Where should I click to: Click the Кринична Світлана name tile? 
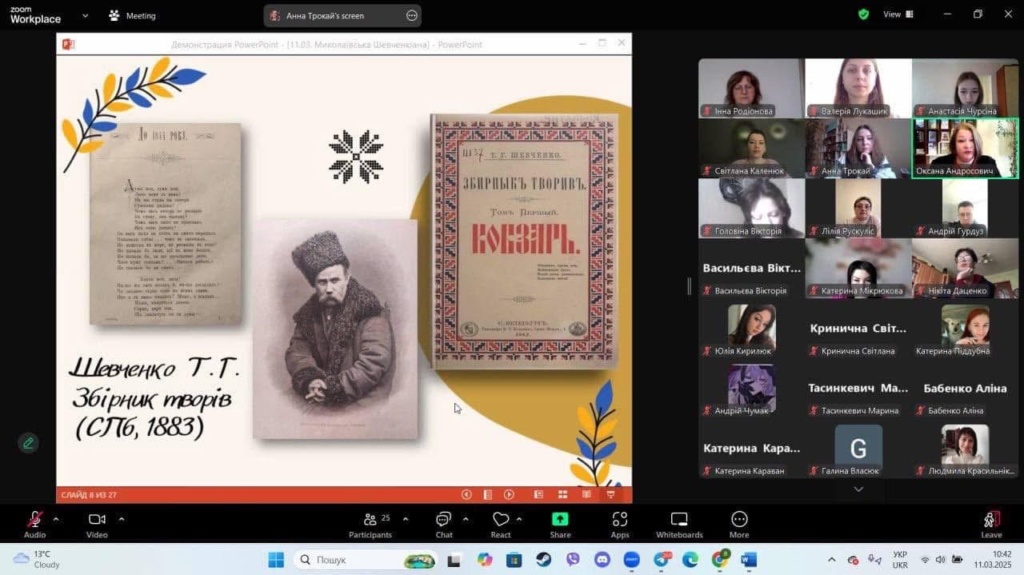pos(858,334)
